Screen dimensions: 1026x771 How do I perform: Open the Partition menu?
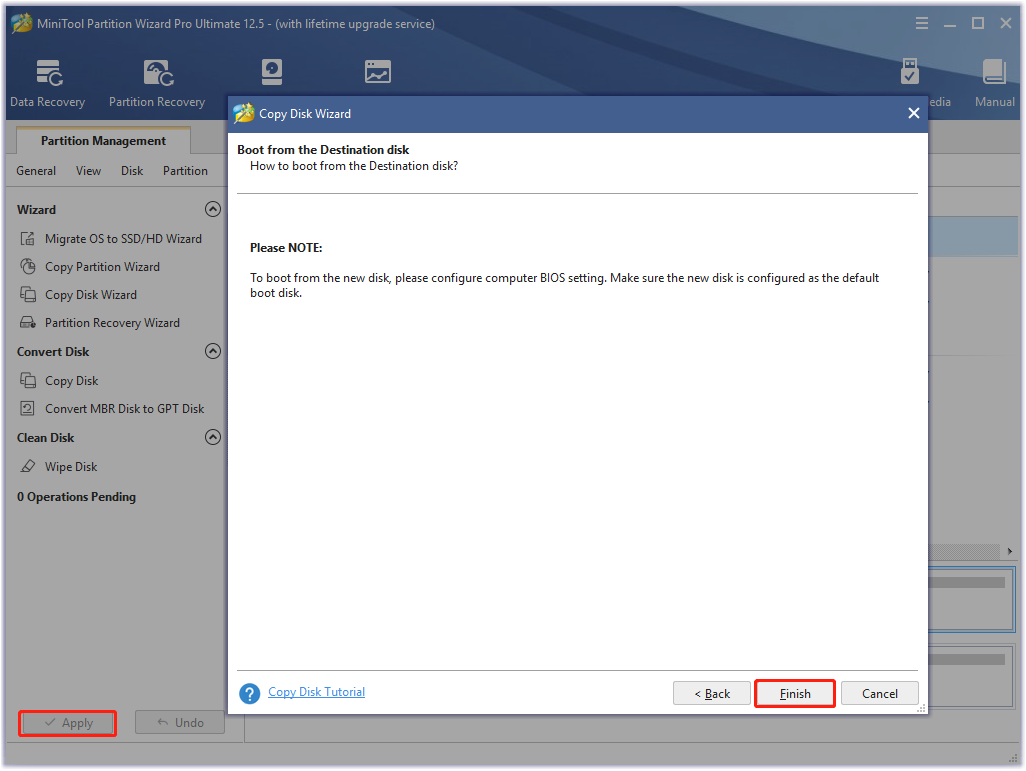(x=185, y=171)
